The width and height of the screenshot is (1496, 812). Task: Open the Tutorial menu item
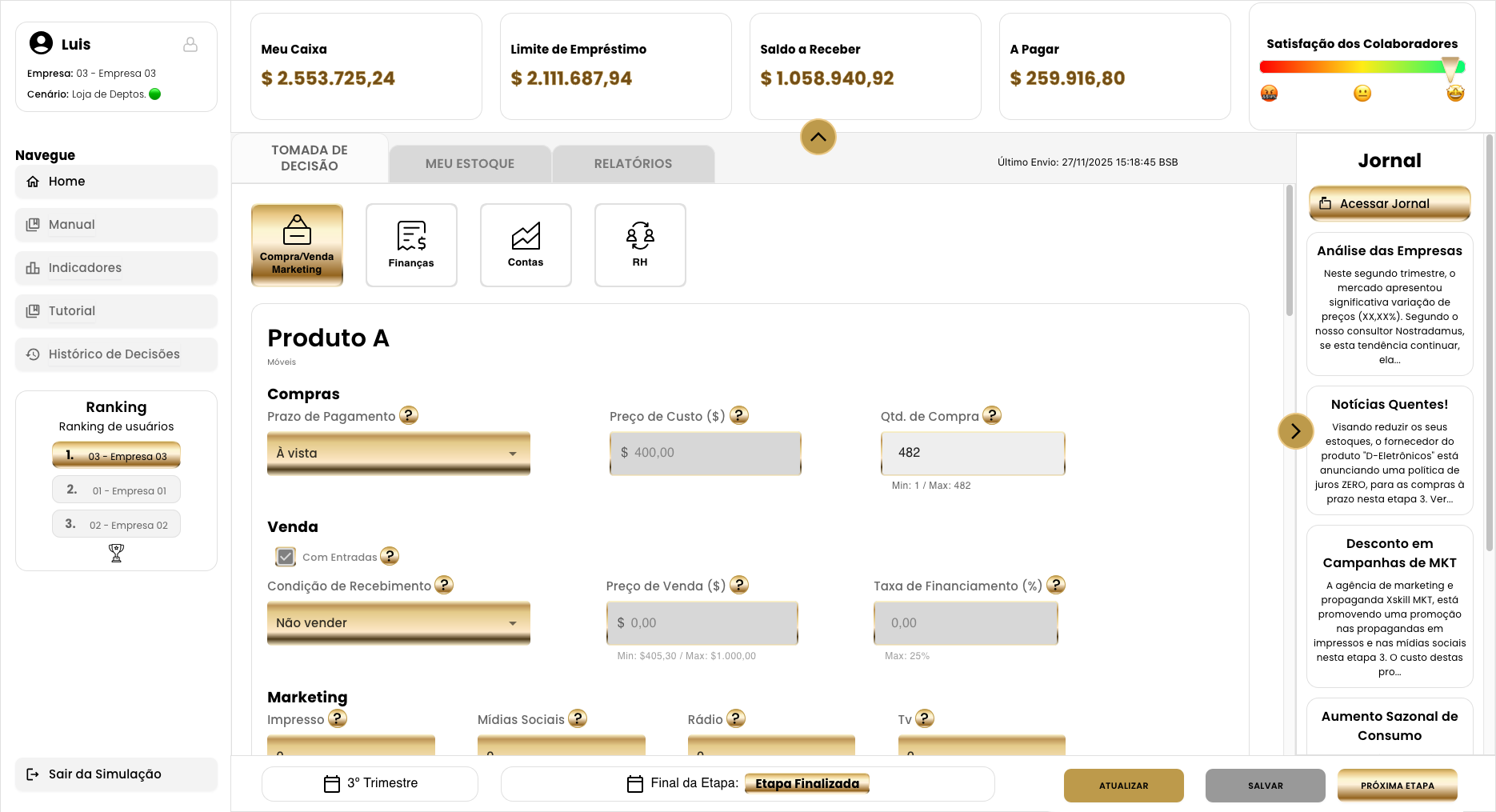(x=116, y=311)
